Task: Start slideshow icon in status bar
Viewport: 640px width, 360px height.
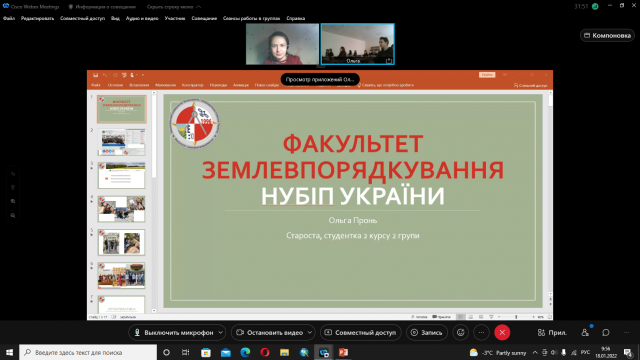Action: point(491,317)
